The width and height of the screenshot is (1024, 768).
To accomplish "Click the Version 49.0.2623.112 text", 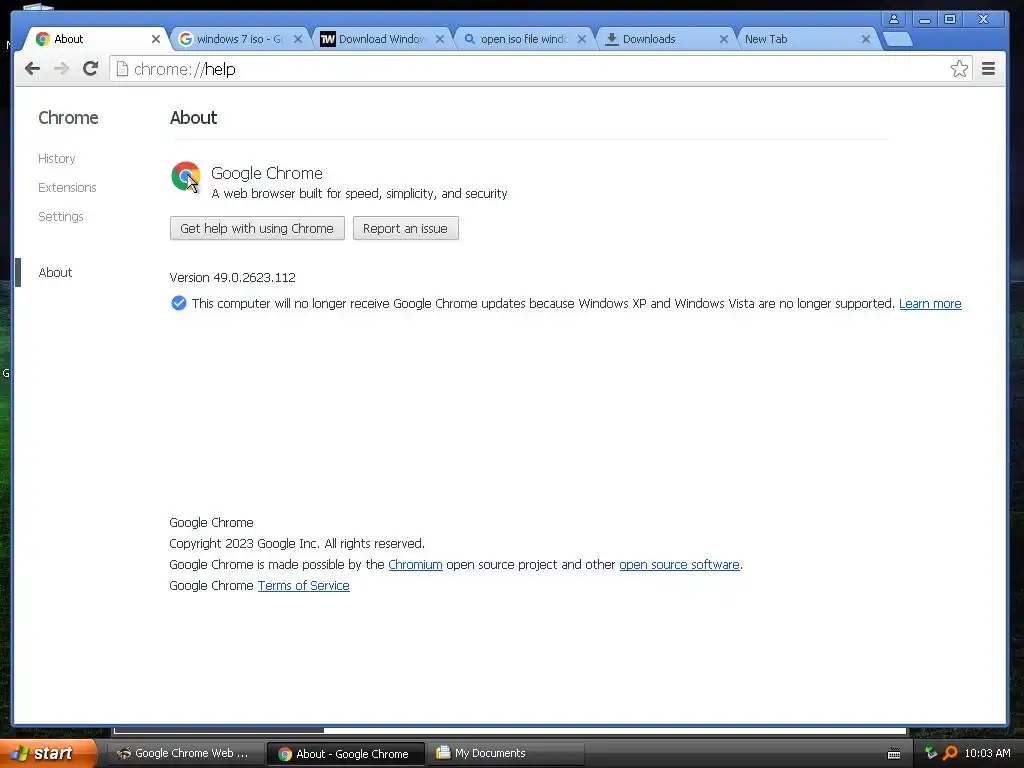I will pyautogui.click(x=232, y=278).
